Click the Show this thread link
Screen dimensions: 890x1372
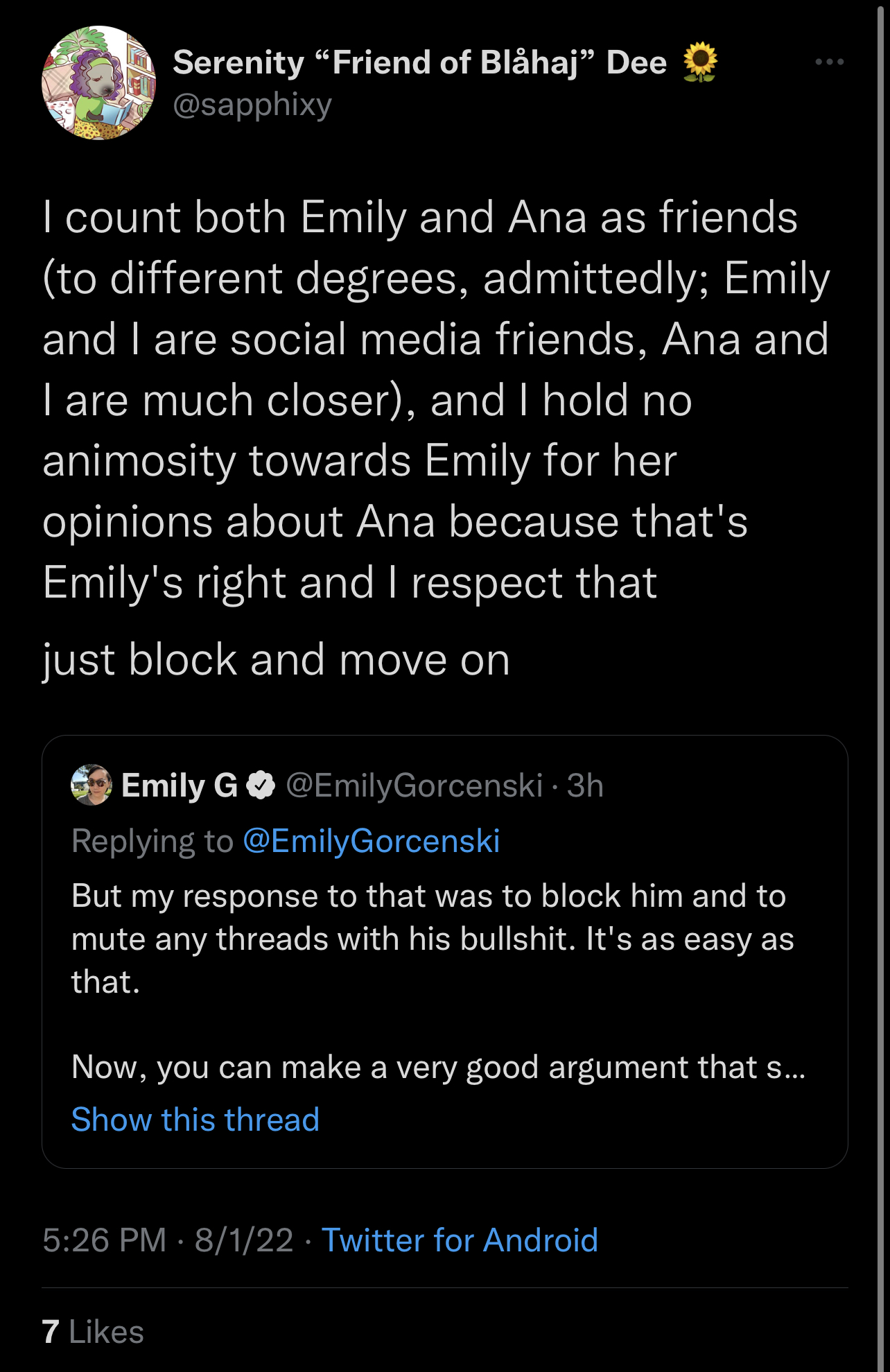click(195, 1120)
